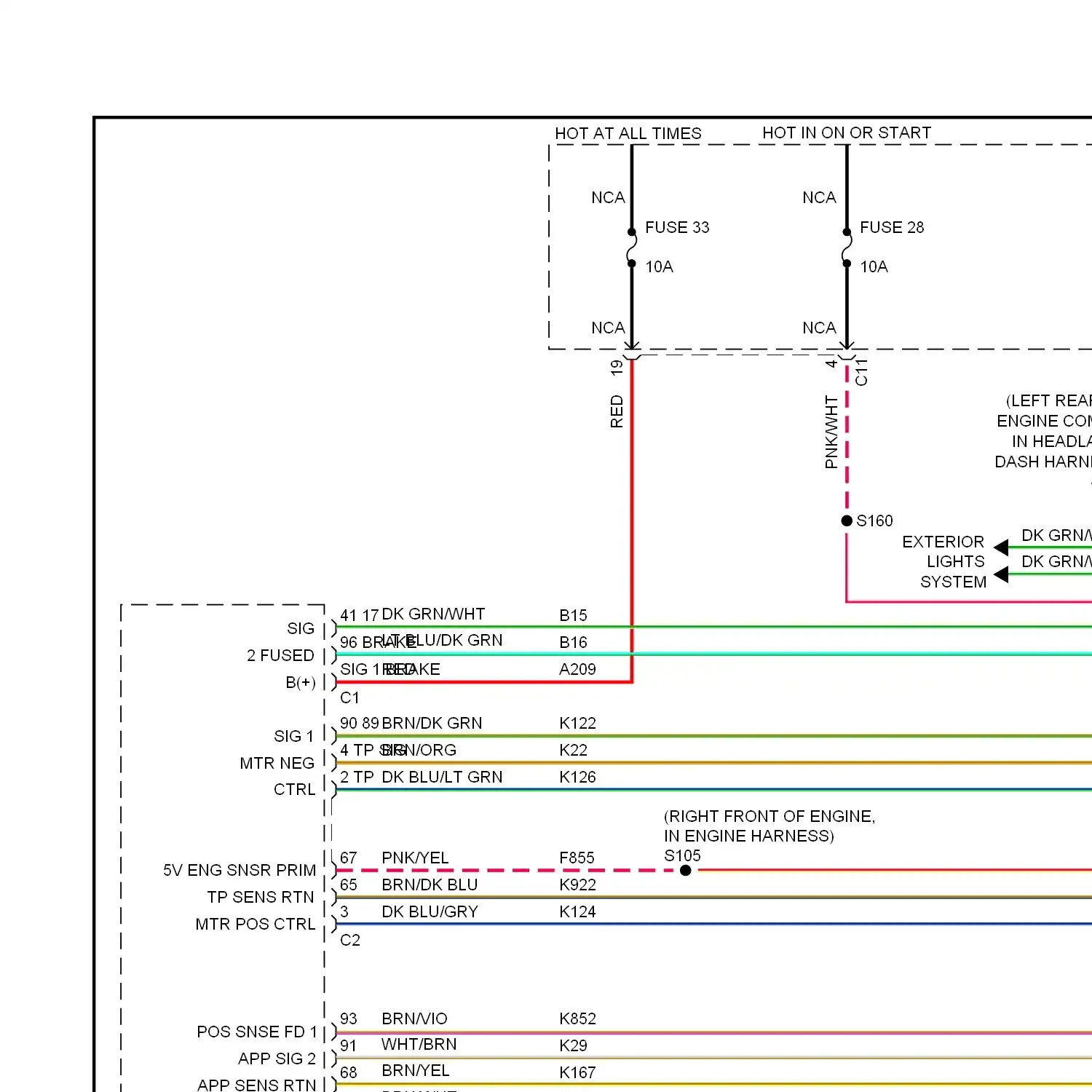The width and height of the screenshot is (1092, 1092).
Task: Click circuit code K29
Action: (573, 1045)
